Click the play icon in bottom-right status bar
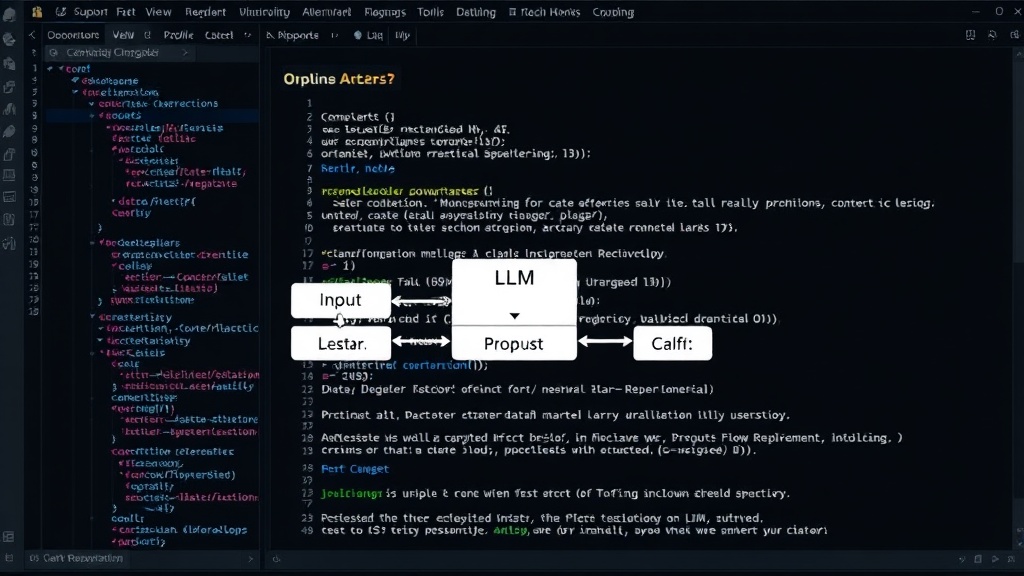Screen dimensions: 1024x576 995,559
